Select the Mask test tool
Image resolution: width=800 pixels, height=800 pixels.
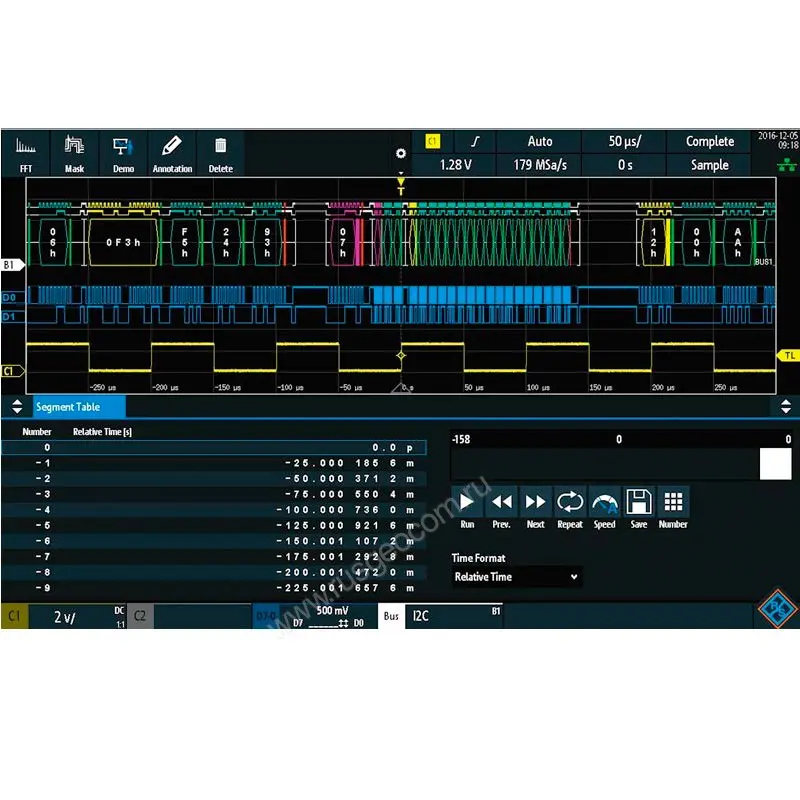pyautogui.click(x=75, y=153)
